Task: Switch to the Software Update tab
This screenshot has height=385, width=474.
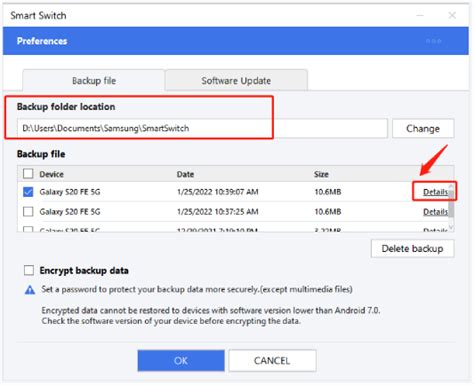Action: 236,80
